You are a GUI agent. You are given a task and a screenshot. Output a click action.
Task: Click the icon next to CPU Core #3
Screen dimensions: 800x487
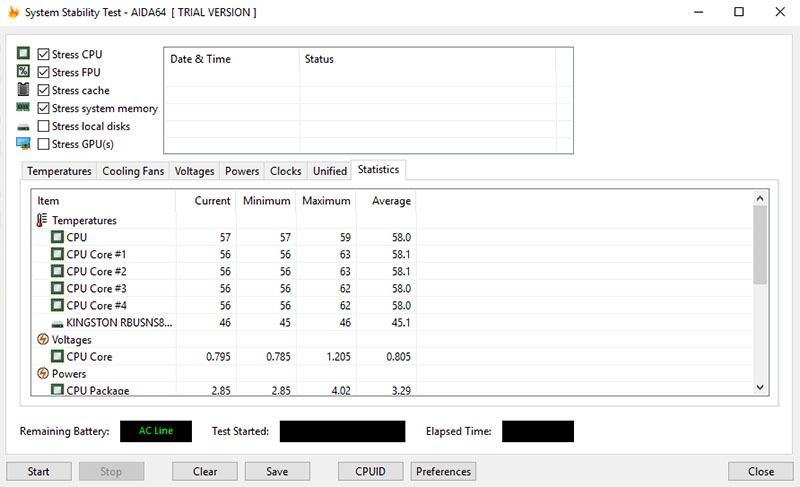[57, 288]
